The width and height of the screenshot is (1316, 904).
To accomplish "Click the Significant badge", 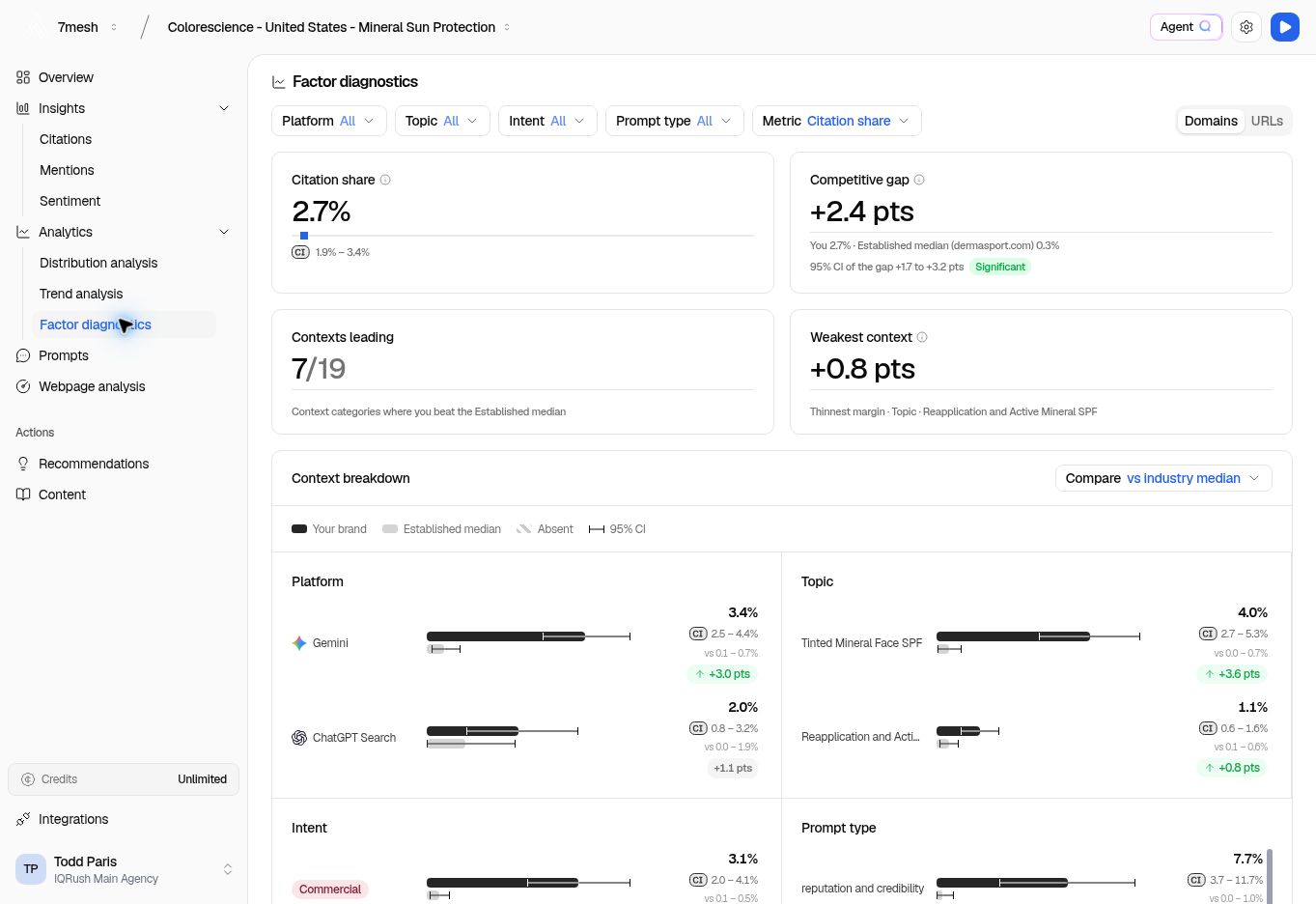I will click(x=1000, y=267).
